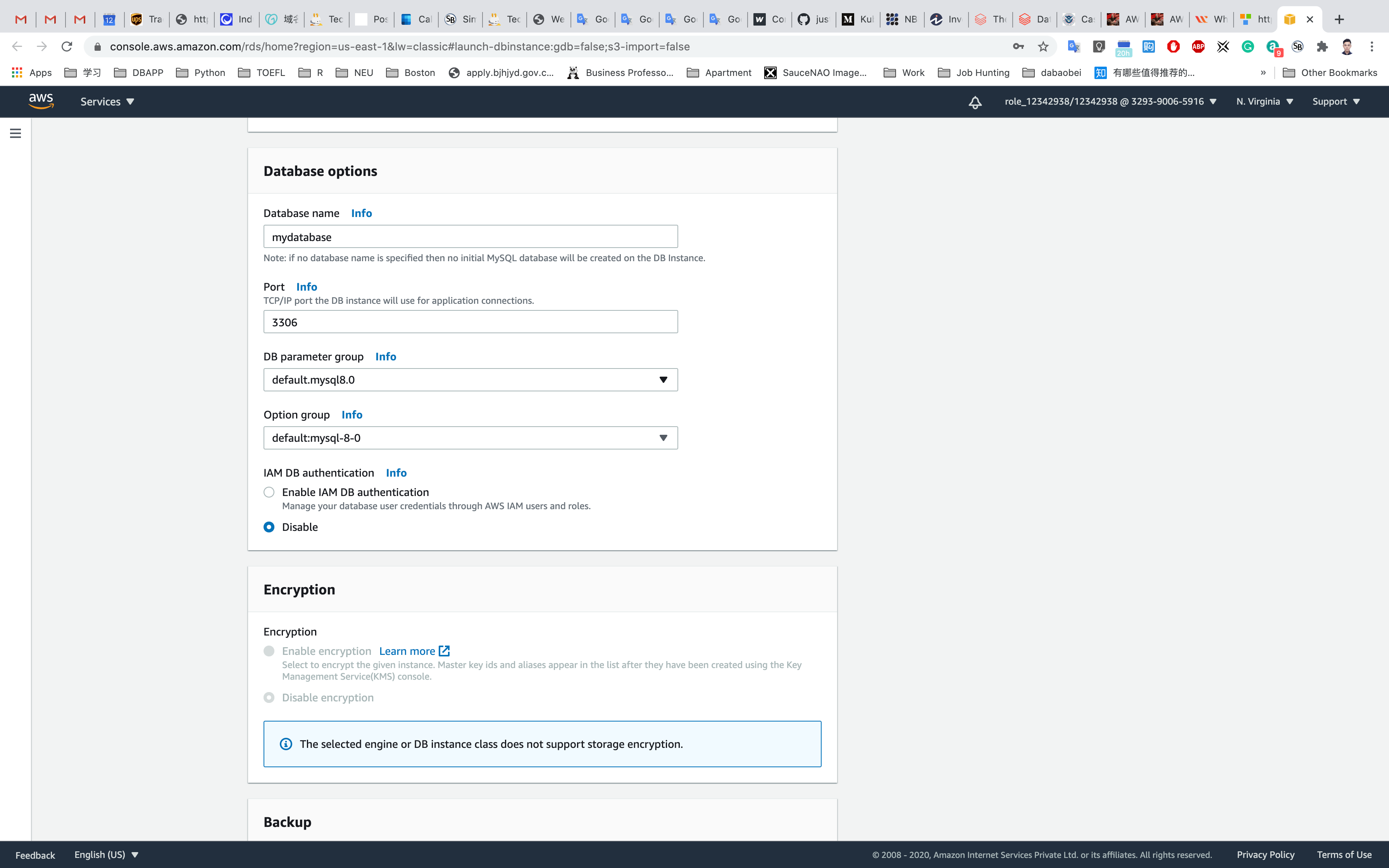1389x868 pixels.
Task: Open the AWS notifications bell
Action: click(975, 102)
